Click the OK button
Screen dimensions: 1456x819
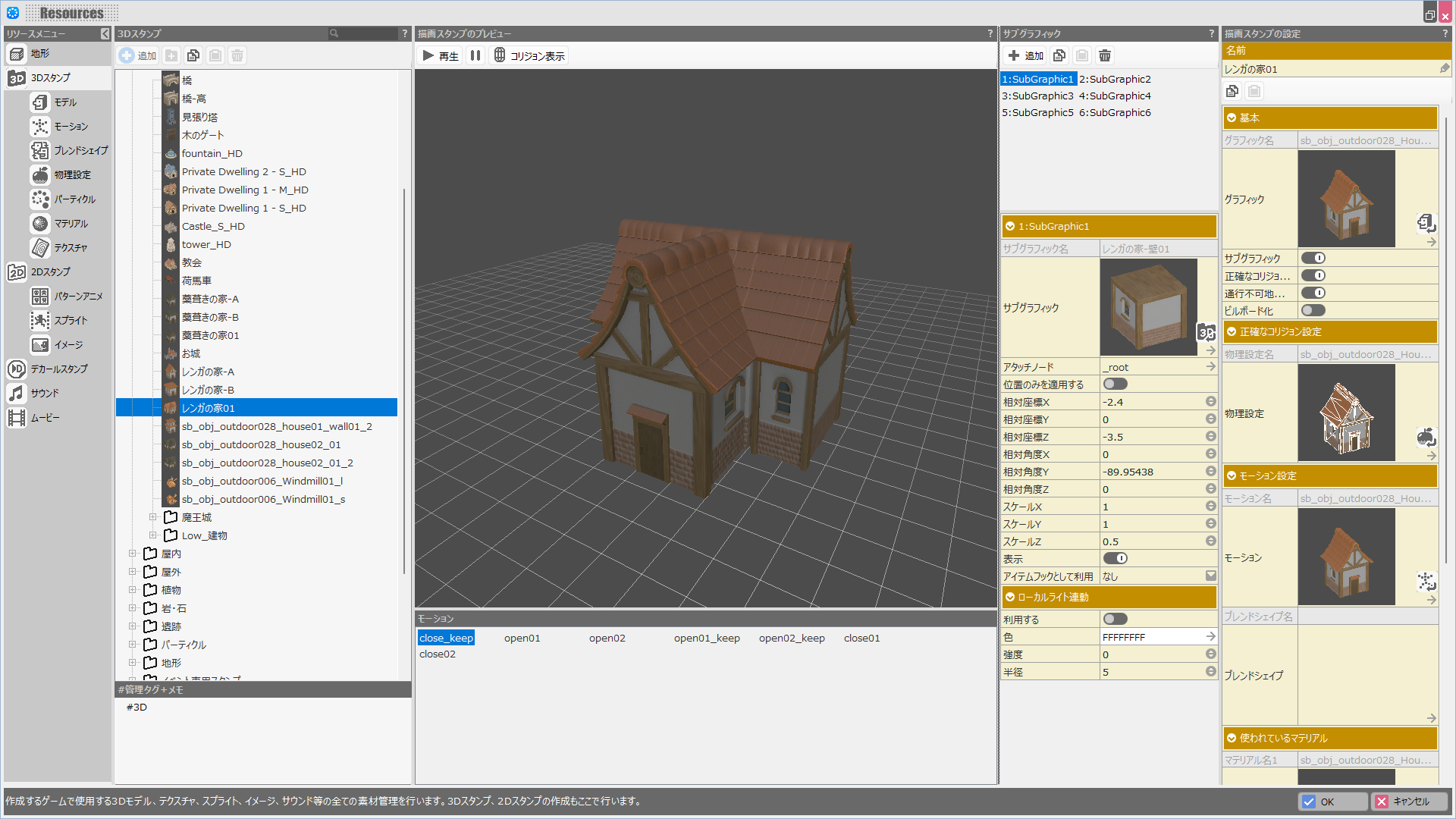1332,802
